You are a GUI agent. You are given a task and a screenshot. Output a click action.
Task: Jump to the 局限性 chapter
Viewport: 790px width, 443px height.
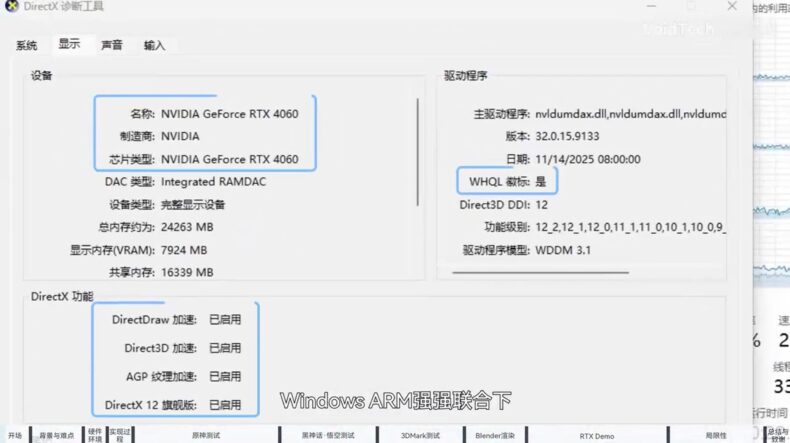tap(715, 435)
